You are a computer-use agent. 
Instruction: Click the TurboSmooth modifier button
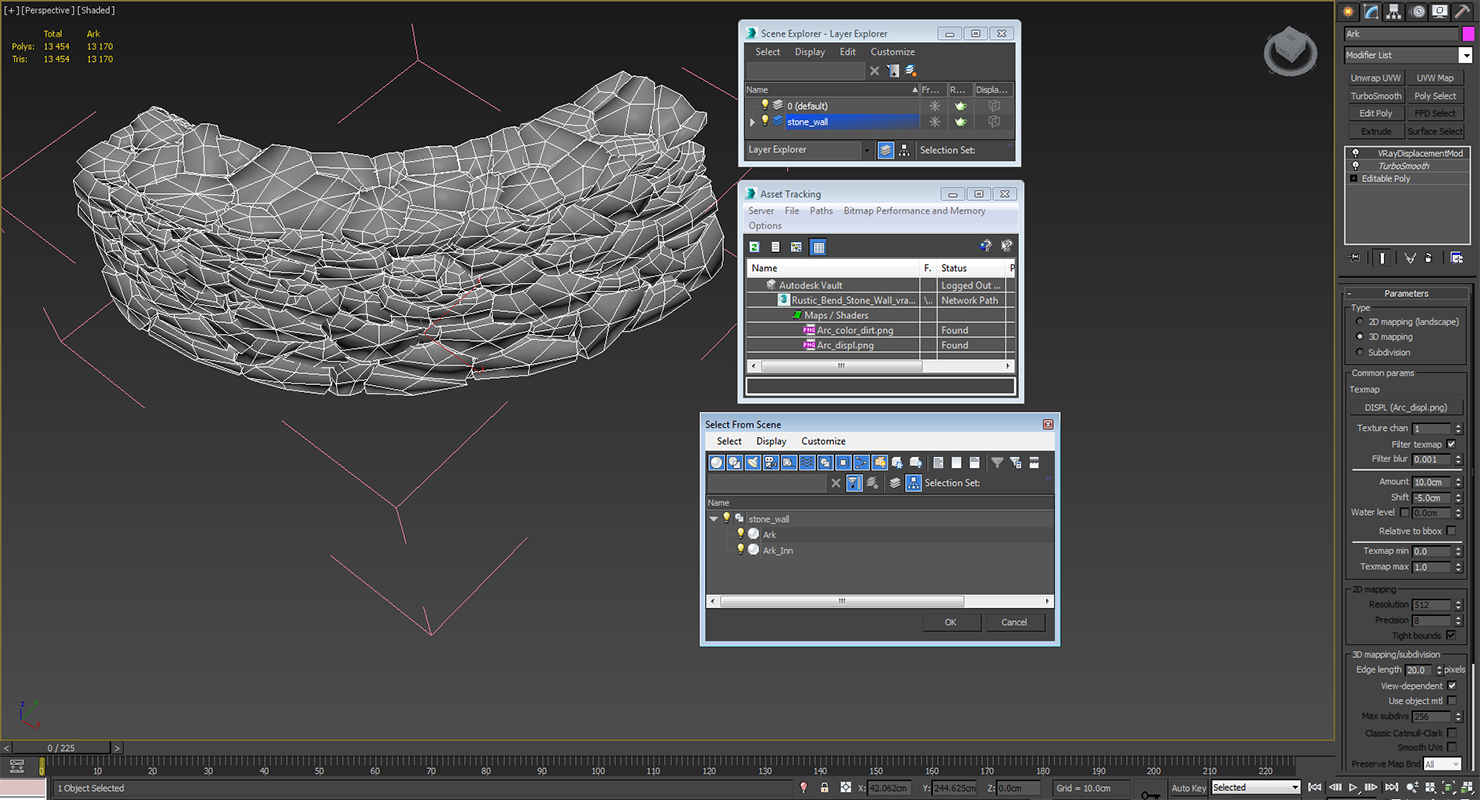click(x=1376, y=96)
